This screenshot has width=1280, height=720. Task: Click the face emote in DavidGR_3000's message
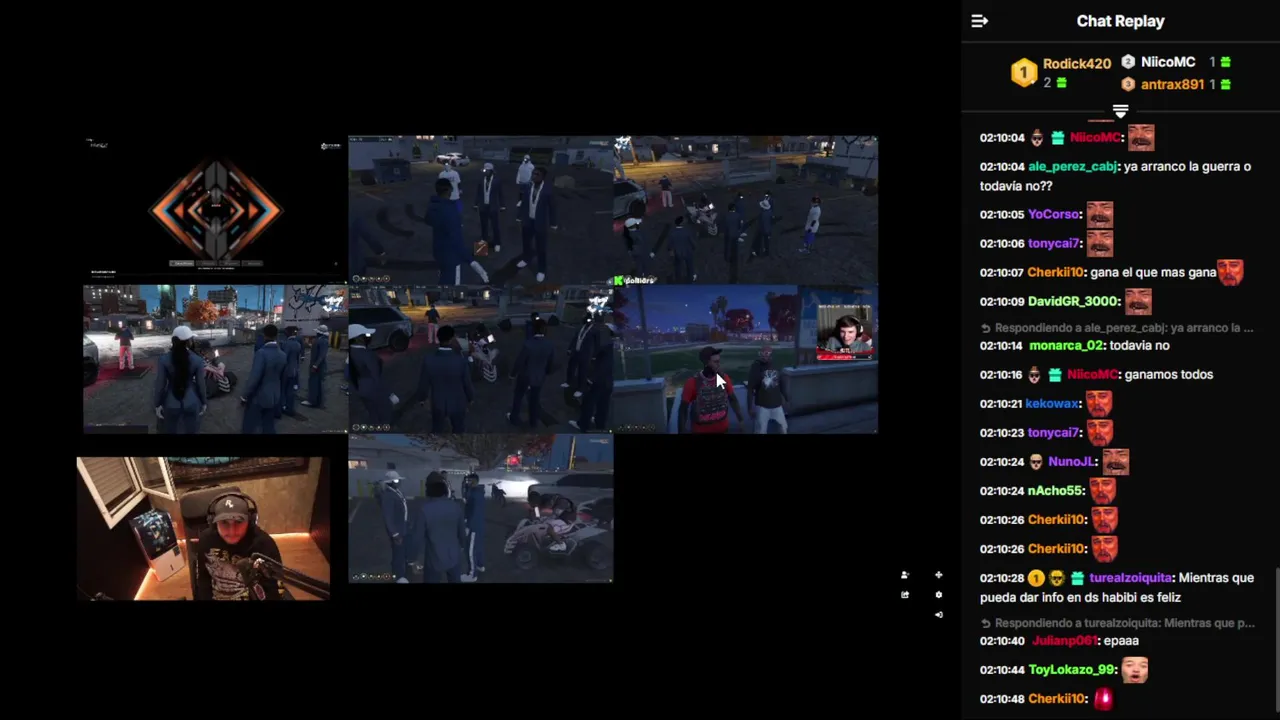pyautogui.click(x=1138, y=301)
